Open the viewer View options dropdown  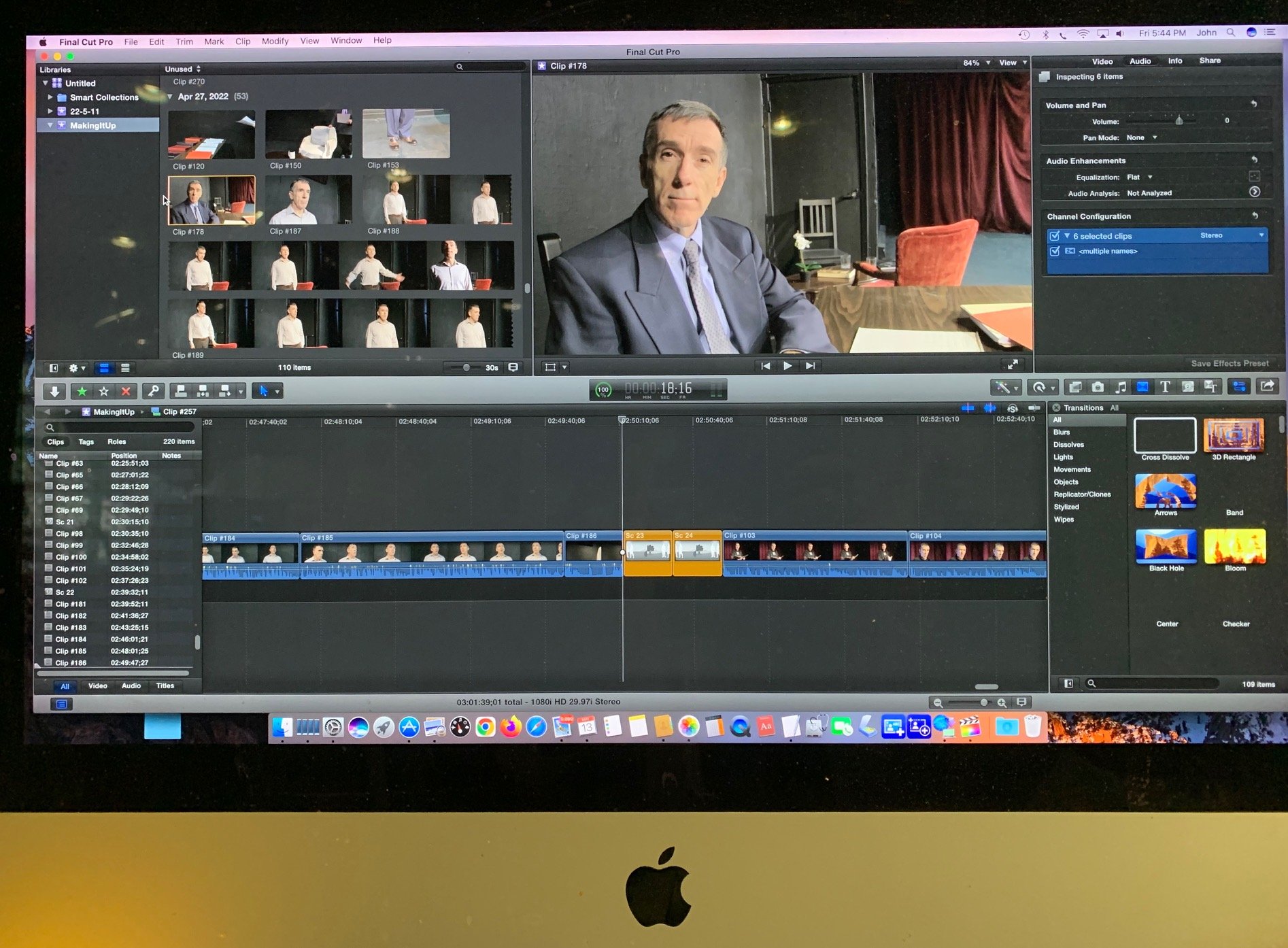pyautogui.click(x=1013, y=63)
